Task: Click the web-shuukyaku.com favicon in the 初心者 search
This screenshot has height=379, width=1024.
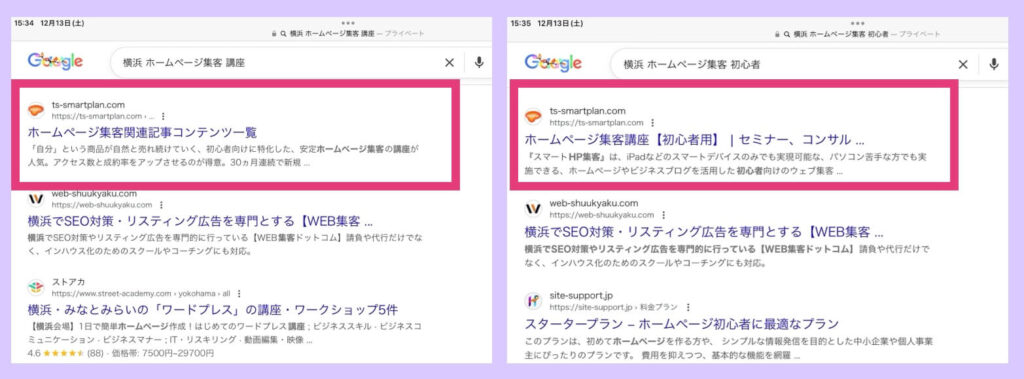Action: click(534, 208)
